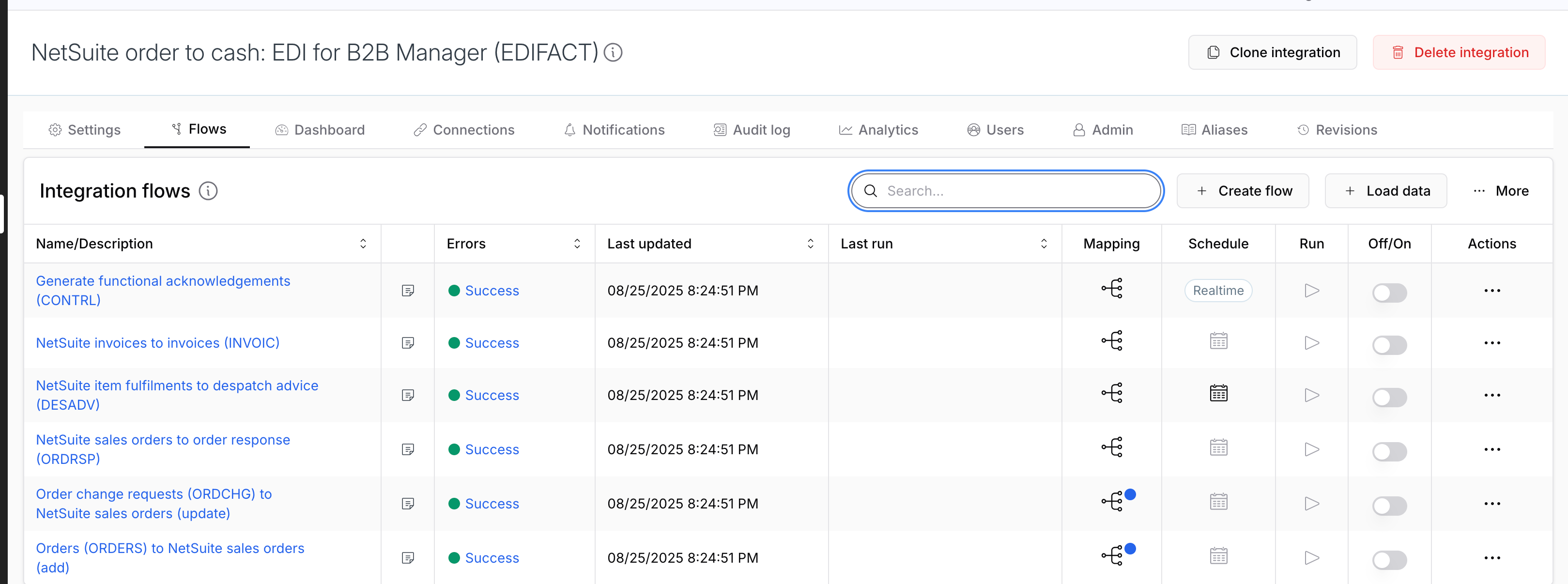Sort flows by Name/Description

pos(363,244)
